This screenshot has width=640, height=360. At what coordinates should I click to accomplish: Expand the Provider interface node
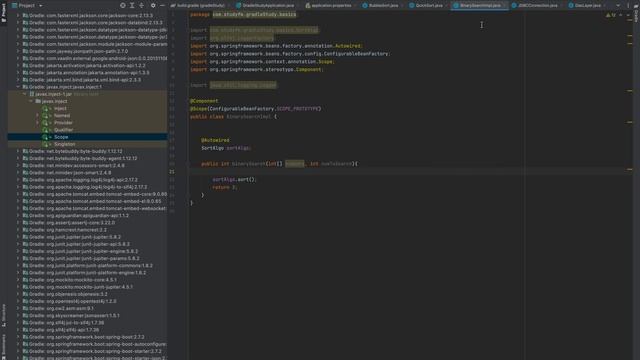(38, 123)
